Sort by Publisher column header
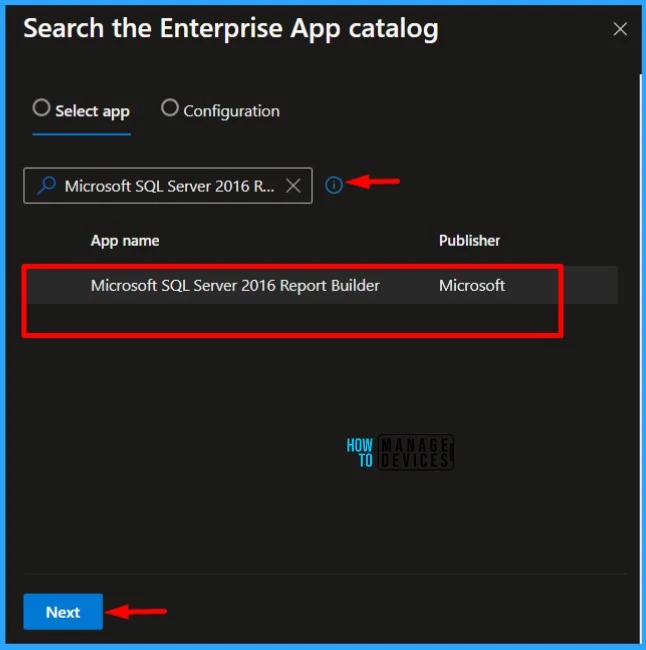The width and height of the screenshot is (646, 650). [x=469, y=240]
